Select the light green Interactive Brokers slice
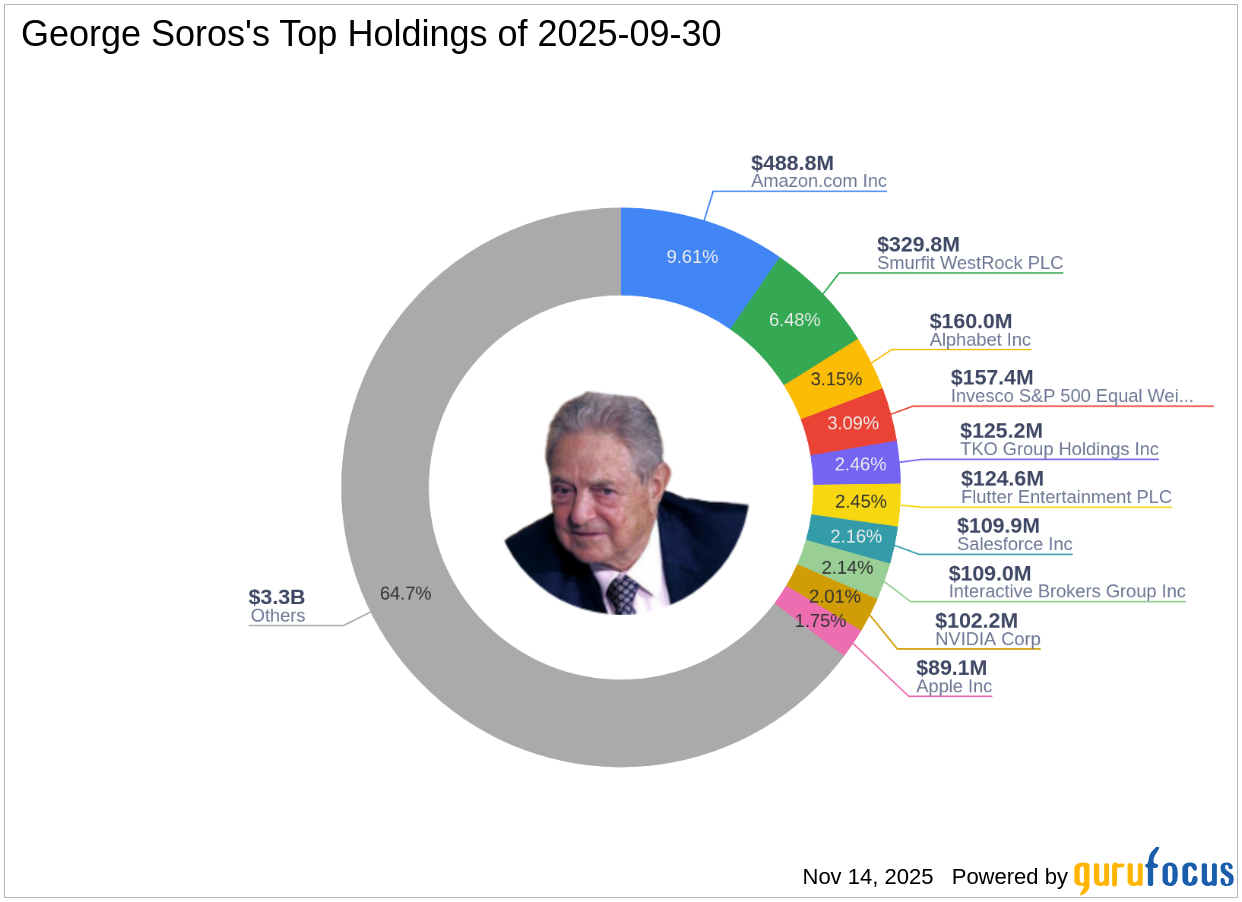 [844, 568]
